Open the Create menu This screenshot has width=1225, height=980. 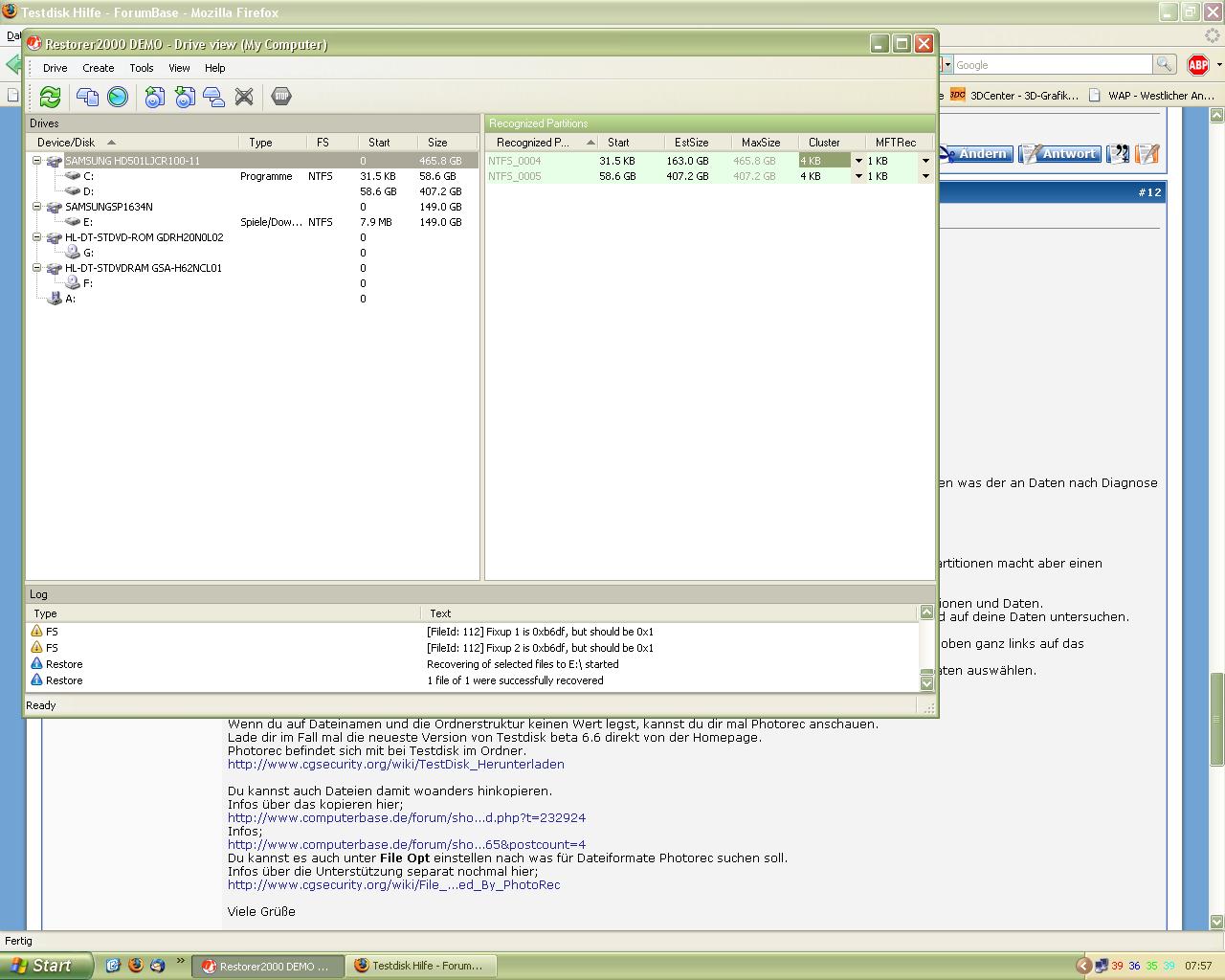click(x=98, y=68)
